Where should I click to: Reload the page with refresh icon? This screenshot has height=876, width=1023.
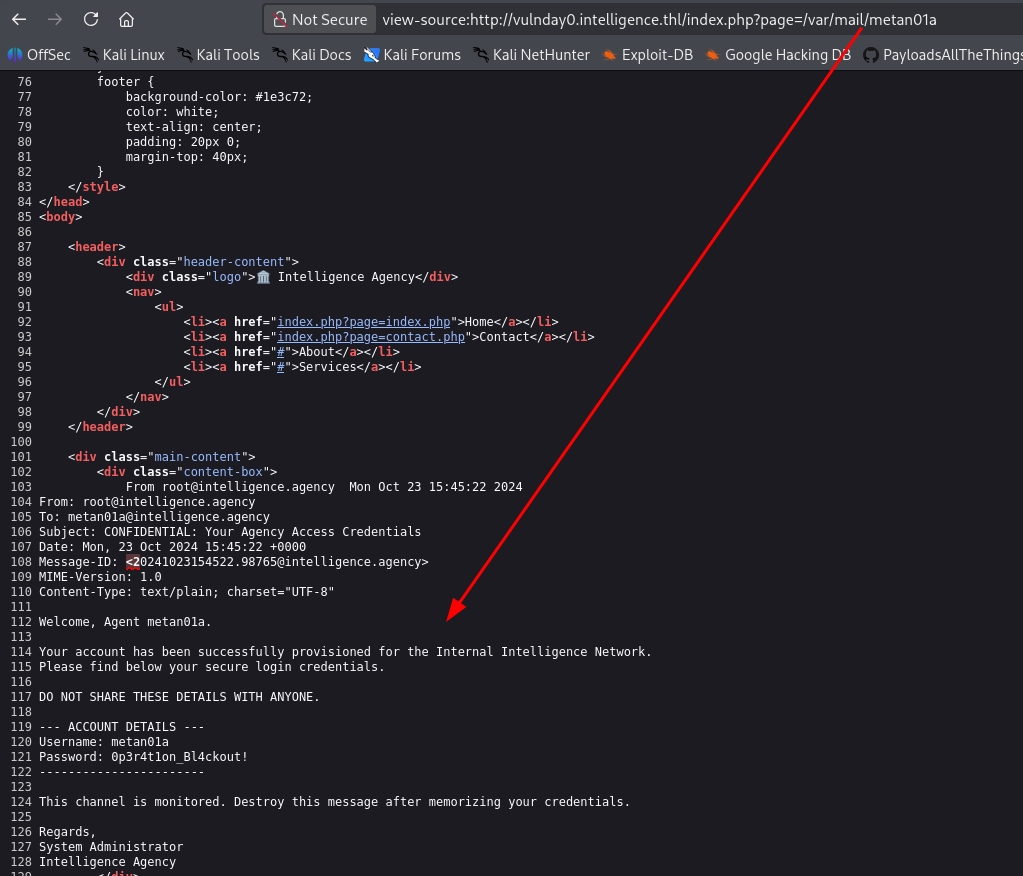[91, 20]
